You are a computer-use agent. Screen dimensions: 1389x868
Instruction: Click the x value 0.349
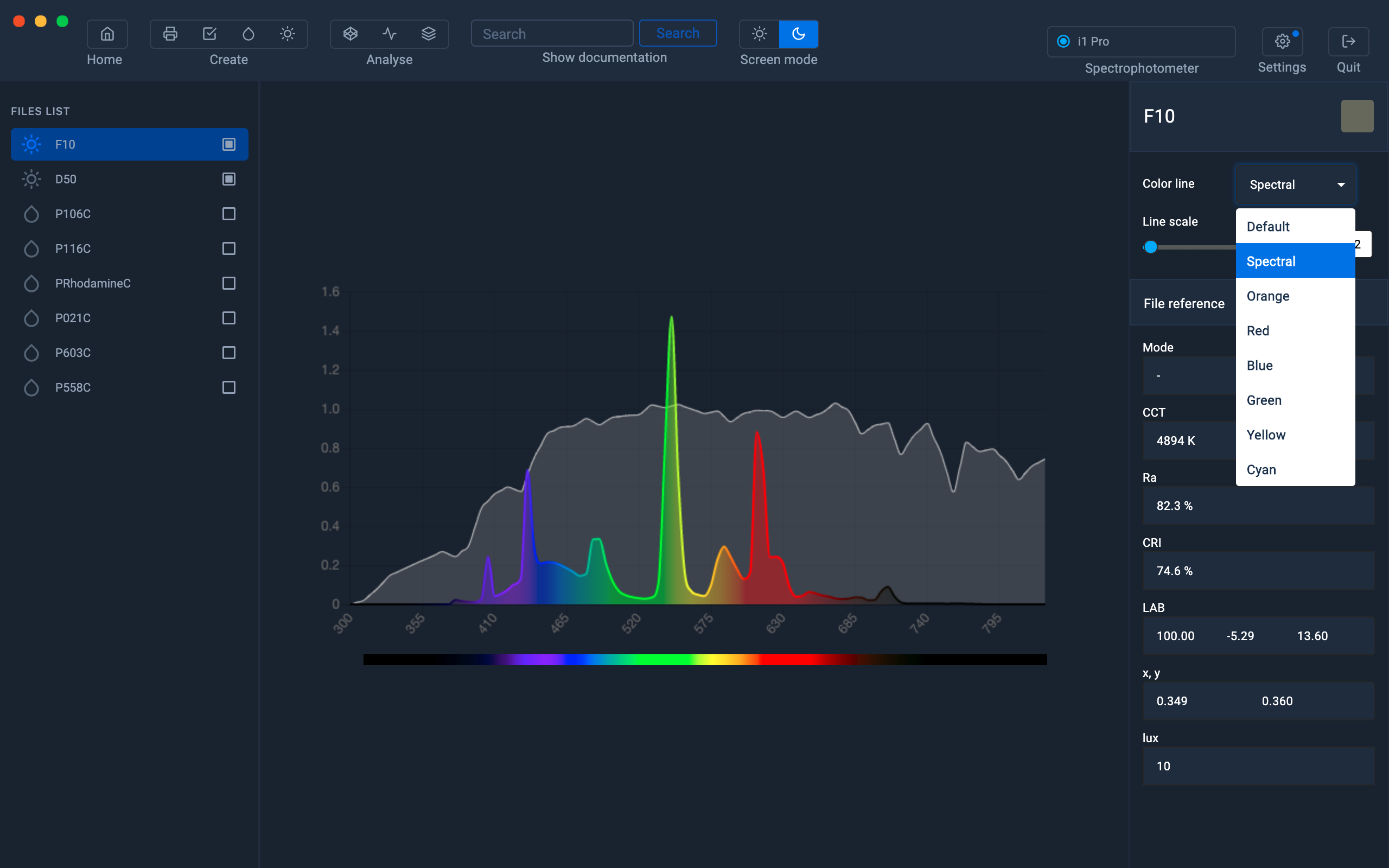coord(1171,701)
